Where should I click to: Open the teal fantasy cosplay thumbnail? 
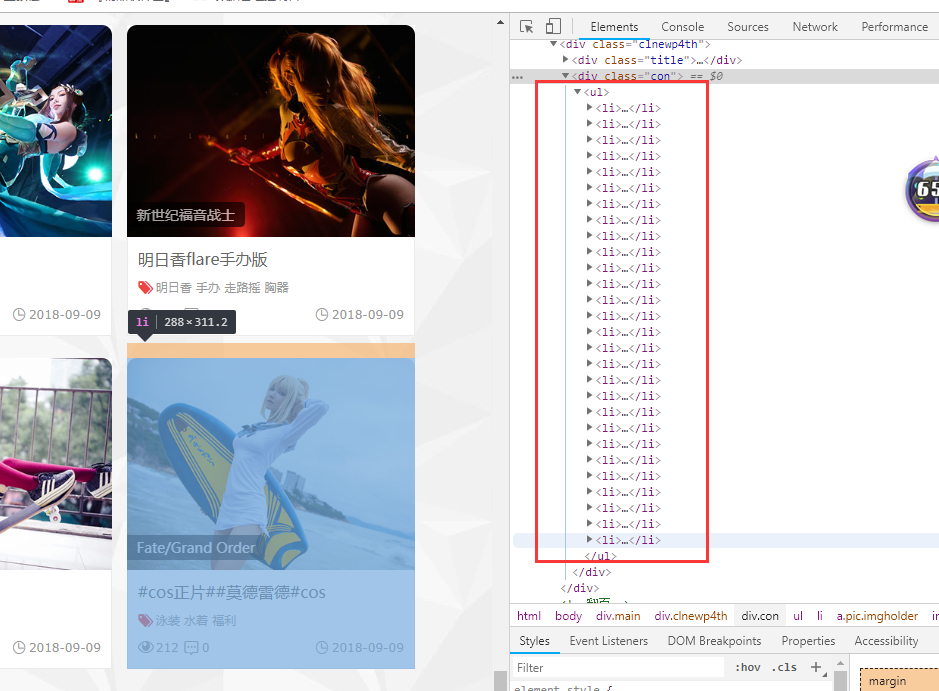coord(56,131)
